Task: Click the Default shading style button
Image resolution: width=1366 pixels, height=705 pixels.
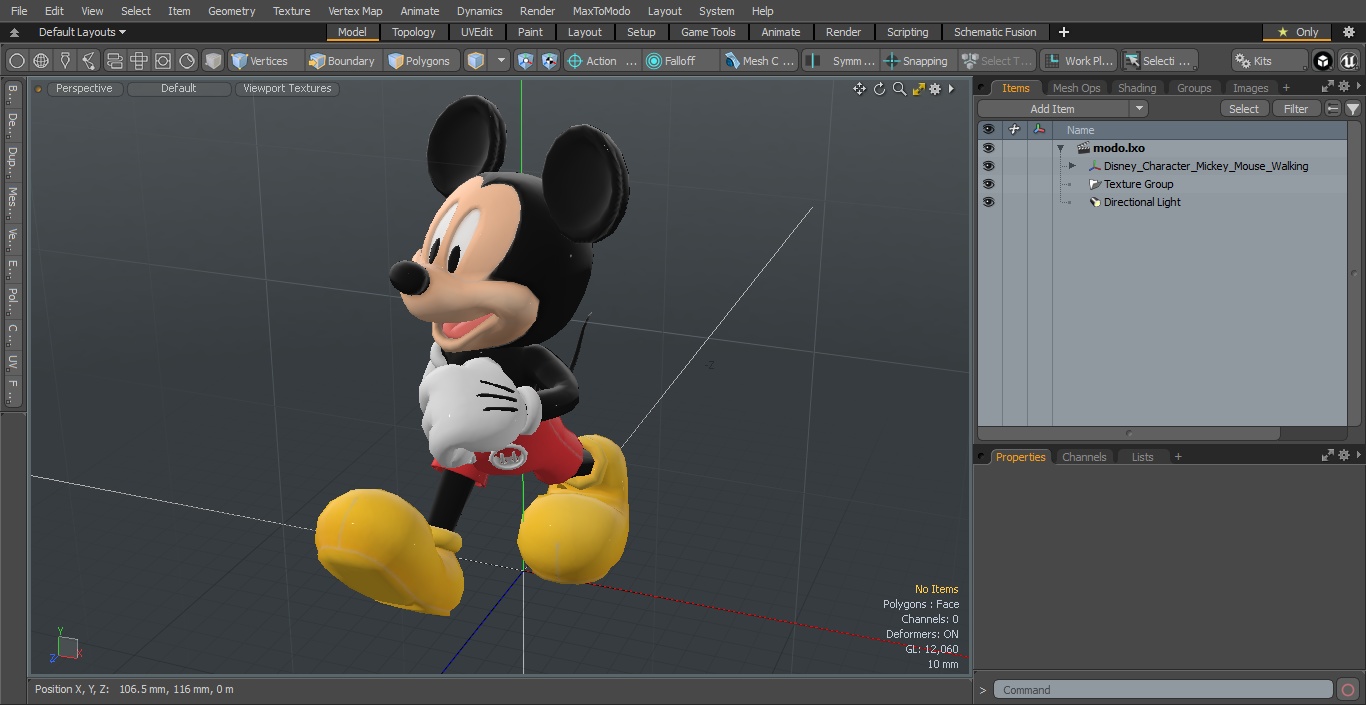Action: point(178,88)
